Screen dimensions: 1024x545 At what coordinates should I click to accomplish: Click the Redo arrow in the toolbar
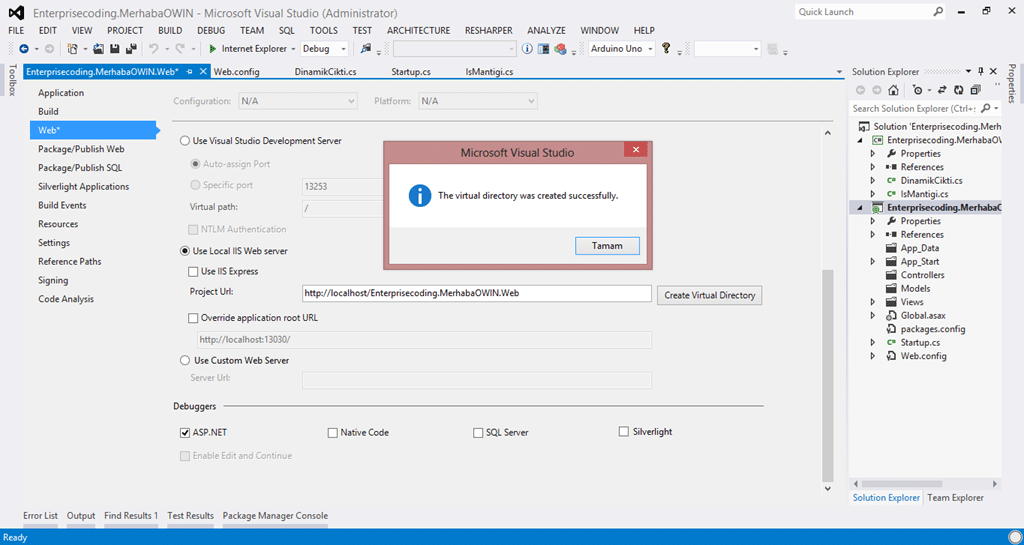180,49
